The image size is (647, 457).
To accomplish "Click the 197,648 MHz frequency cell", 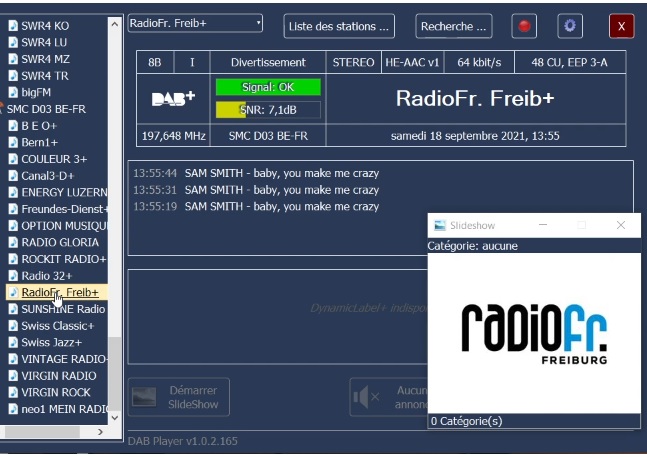I will [174, 136].
